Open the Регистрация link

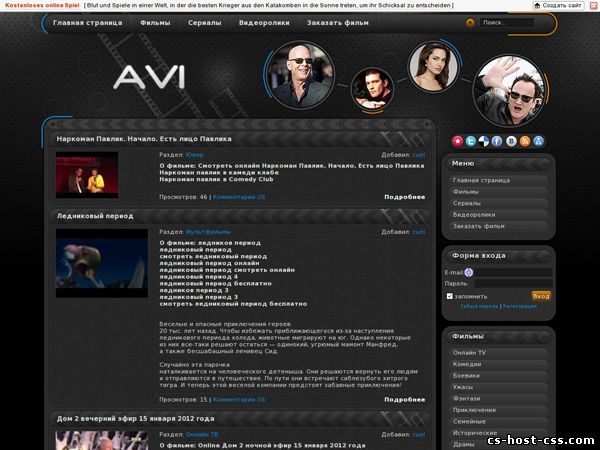click(520, 307)
